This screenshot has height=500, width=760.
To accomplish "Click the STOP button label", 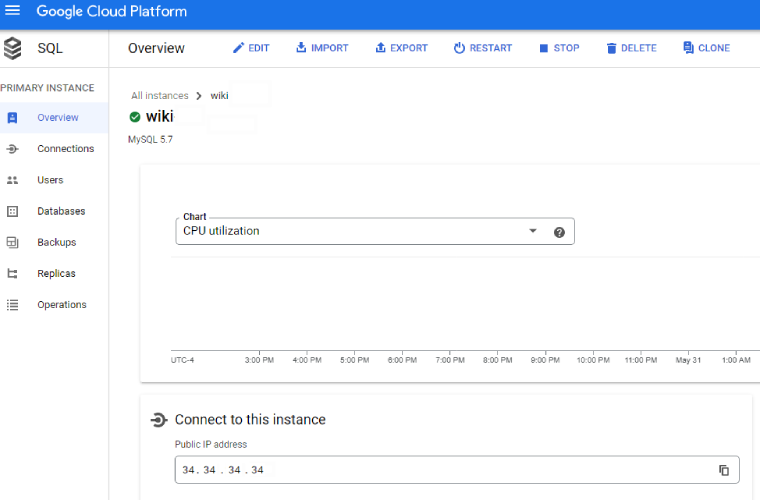I will point(566,48).
